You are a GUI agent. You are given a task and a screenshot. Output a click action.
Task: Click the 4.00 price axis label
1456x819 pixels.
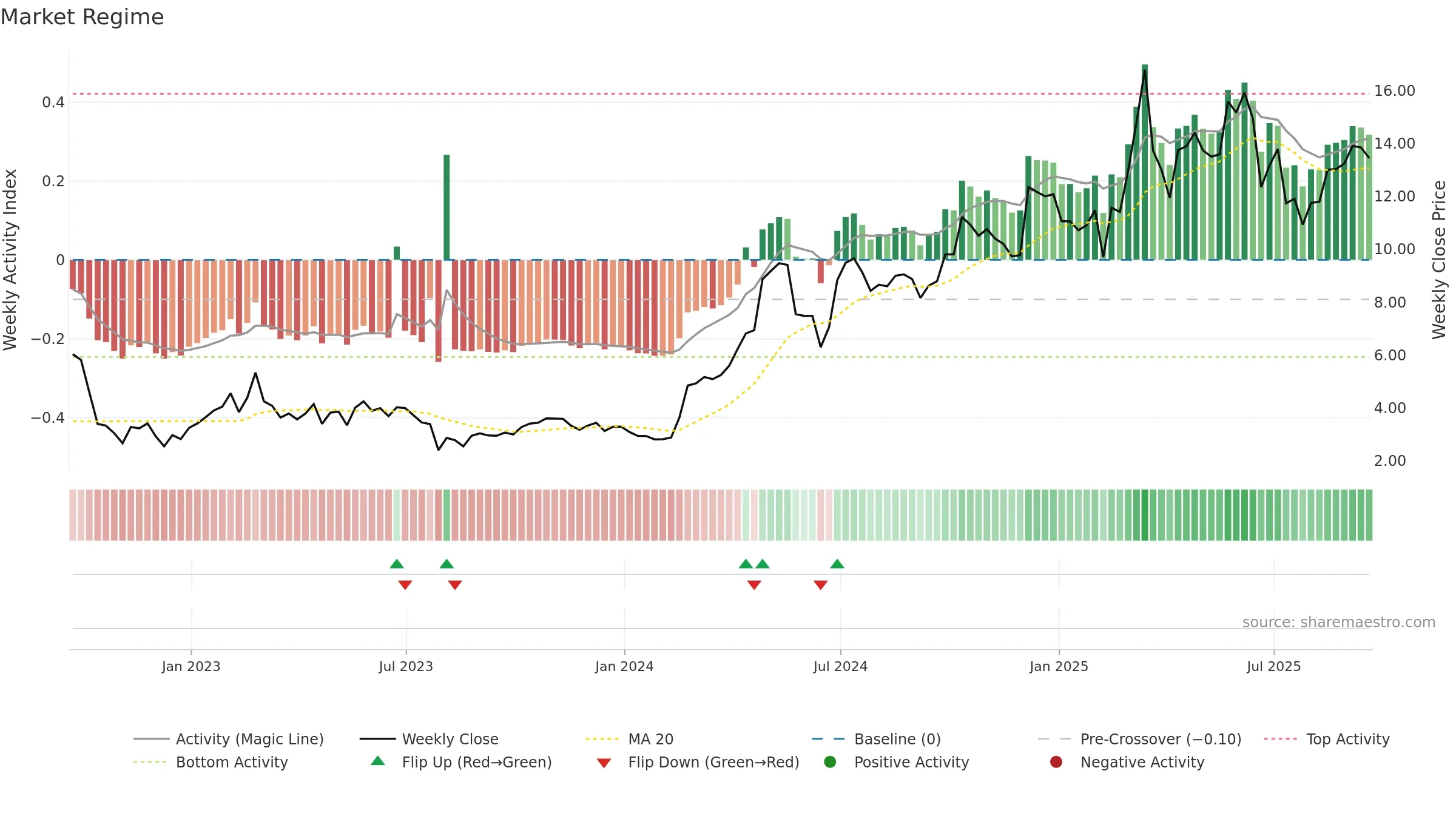1390,408
